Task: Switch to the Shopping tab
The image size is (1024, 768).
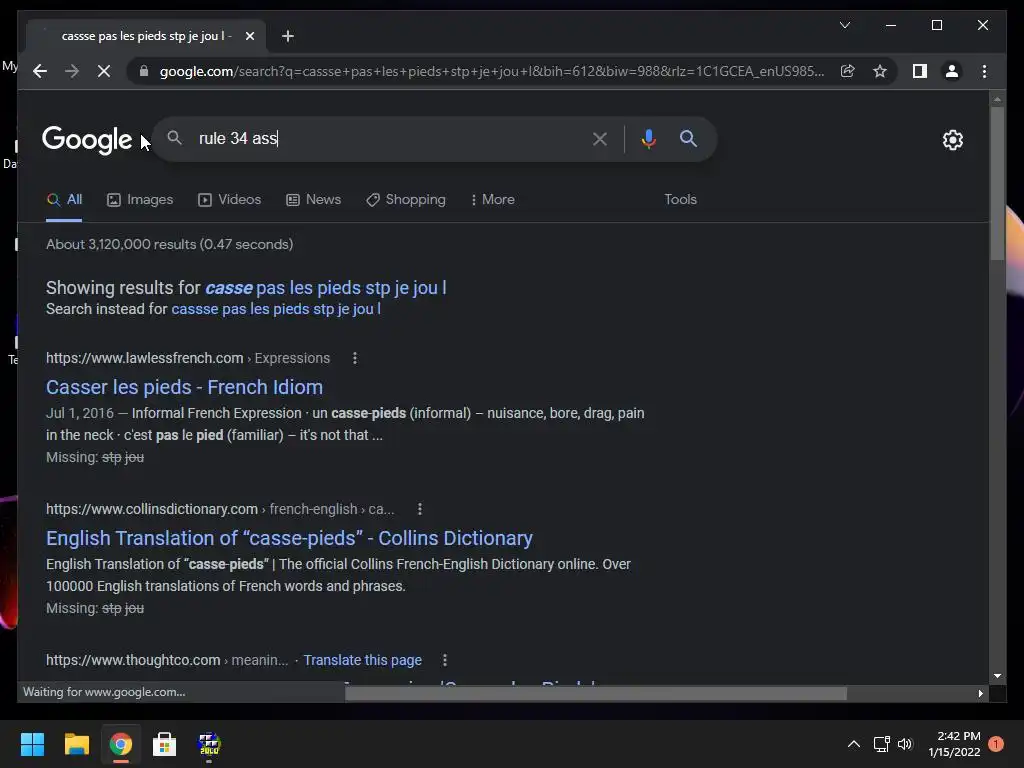Action: pyautogui.click(x=406, y=199)
